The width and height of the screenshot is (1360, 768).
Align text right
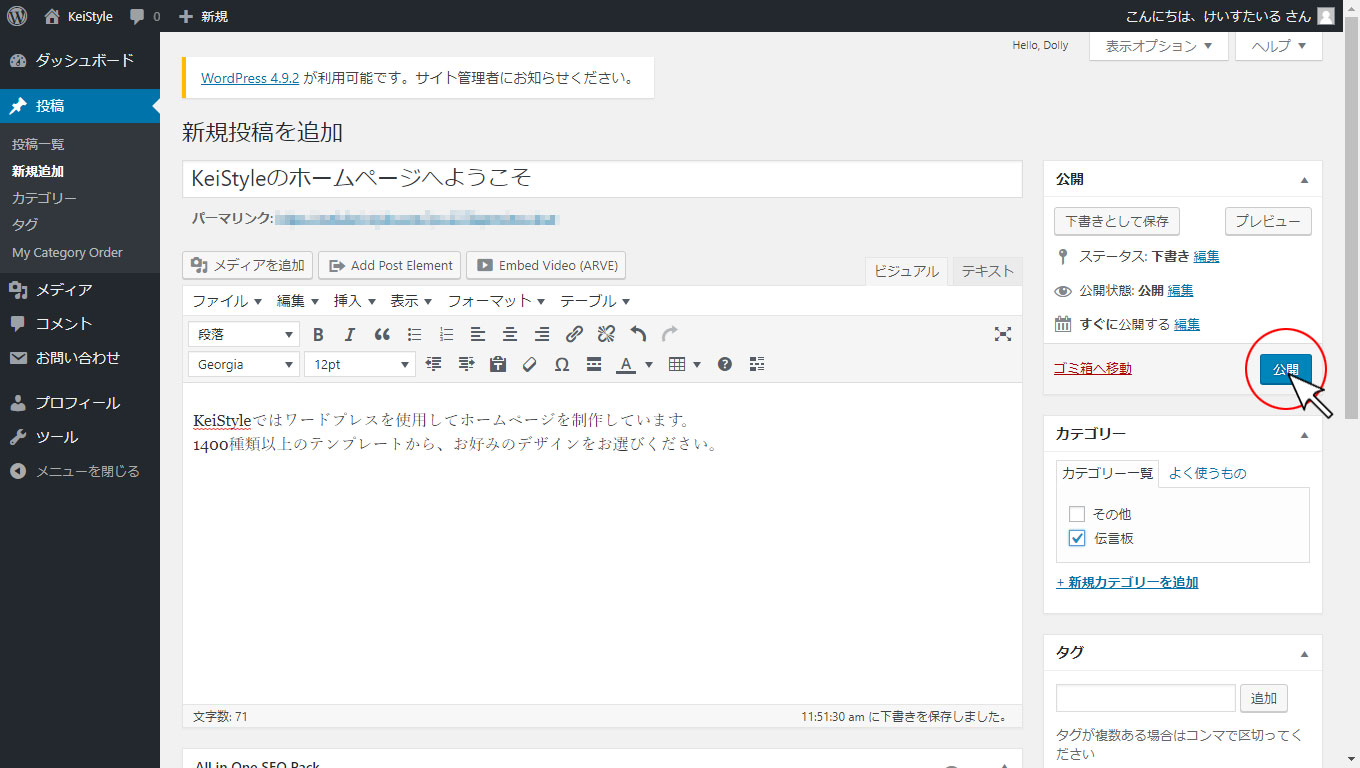tap(542, 334)
